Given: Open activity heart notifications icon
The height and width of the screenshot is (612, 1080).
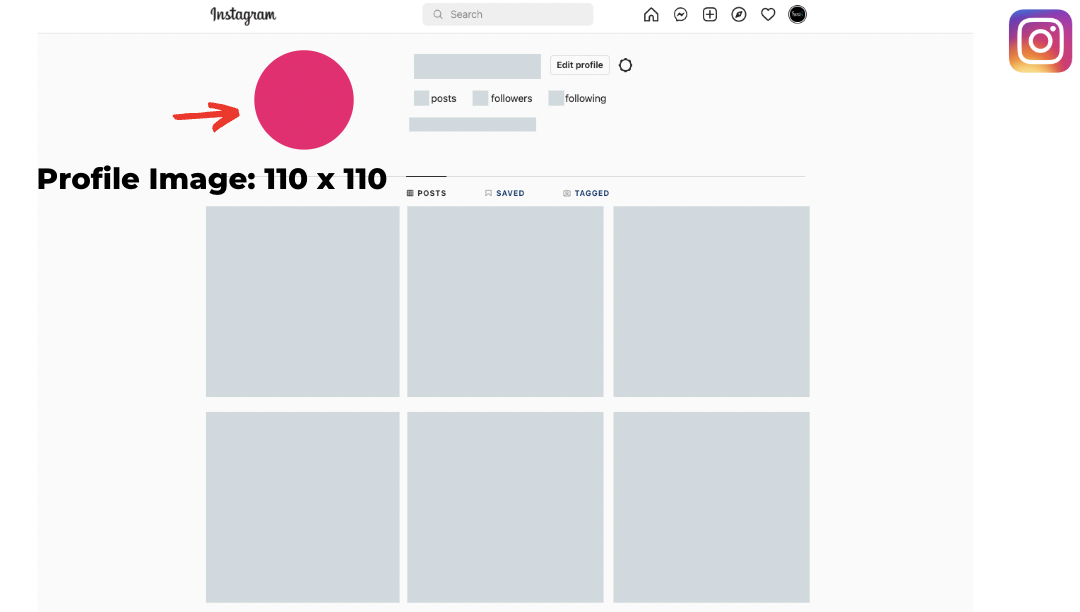Looking at the screenshot, I should 768,14.
